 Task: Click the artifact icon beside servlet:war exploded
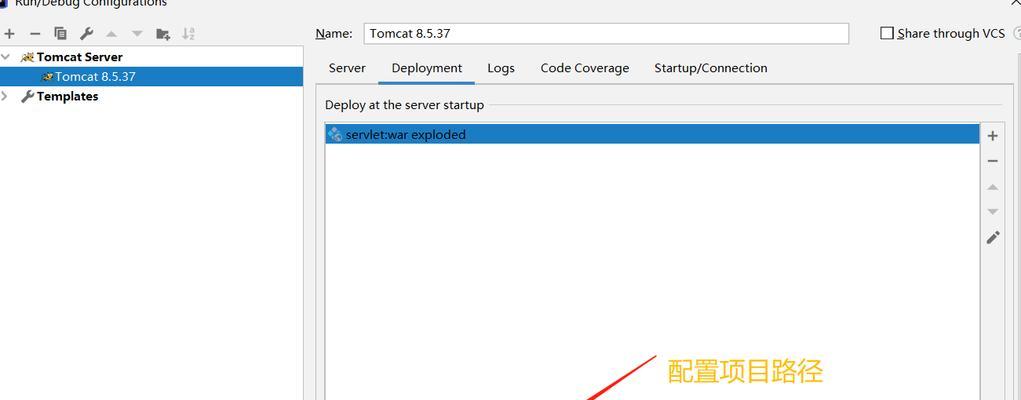coord(335,134)
